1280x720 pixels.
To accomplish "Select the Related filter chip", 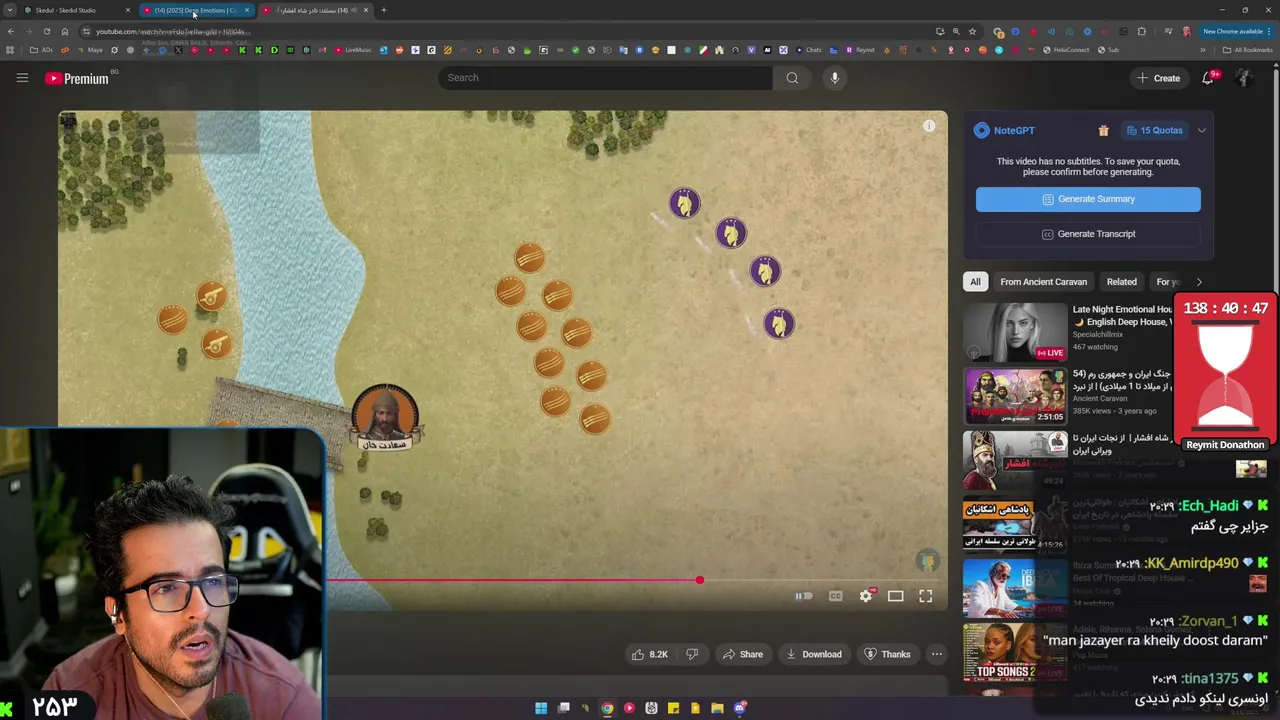I will [x=1121, y=282].
